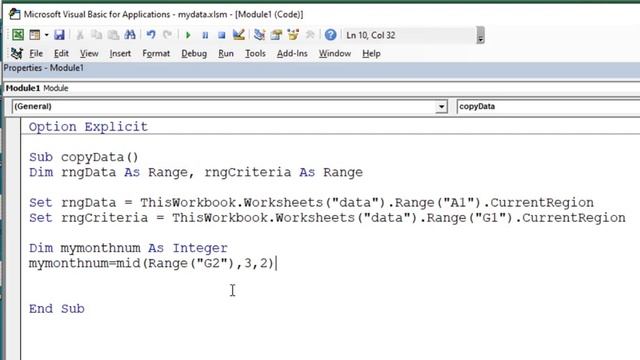The image size is (640, 360).
Task: Save the mydata.xlsm project
Action: pos(59,35)
